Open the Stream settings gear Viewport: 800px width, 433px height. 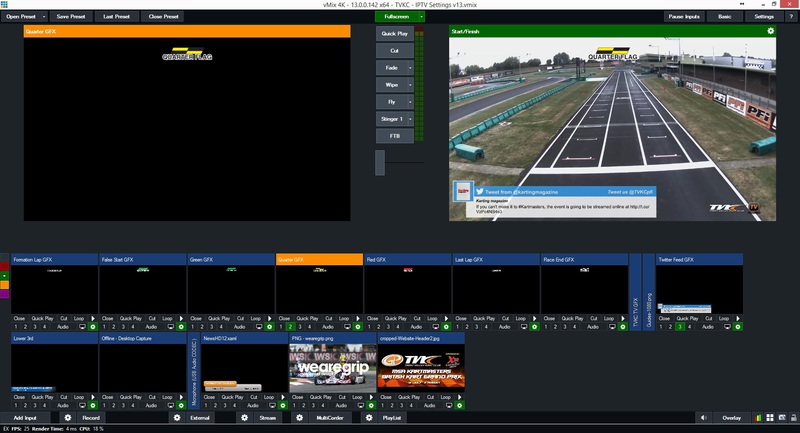[x=244, y=417]
